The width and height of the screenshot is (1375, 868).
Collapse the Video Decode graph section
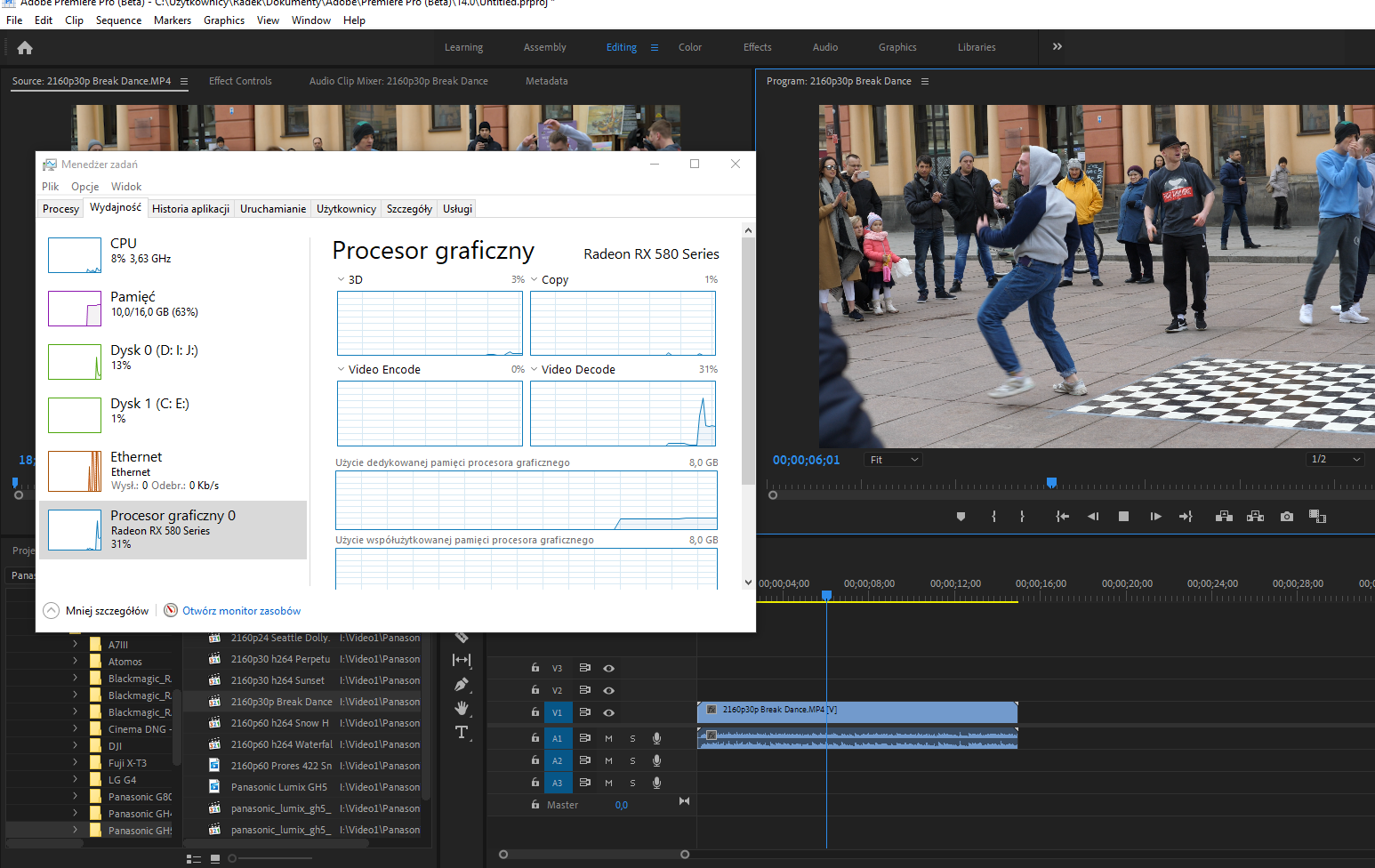tap(534, 368)
